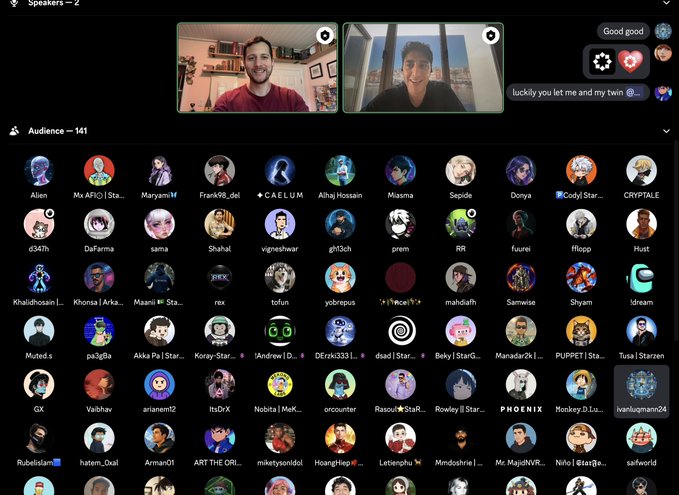Select vigneshwar's avatar

tap(280, 224)
